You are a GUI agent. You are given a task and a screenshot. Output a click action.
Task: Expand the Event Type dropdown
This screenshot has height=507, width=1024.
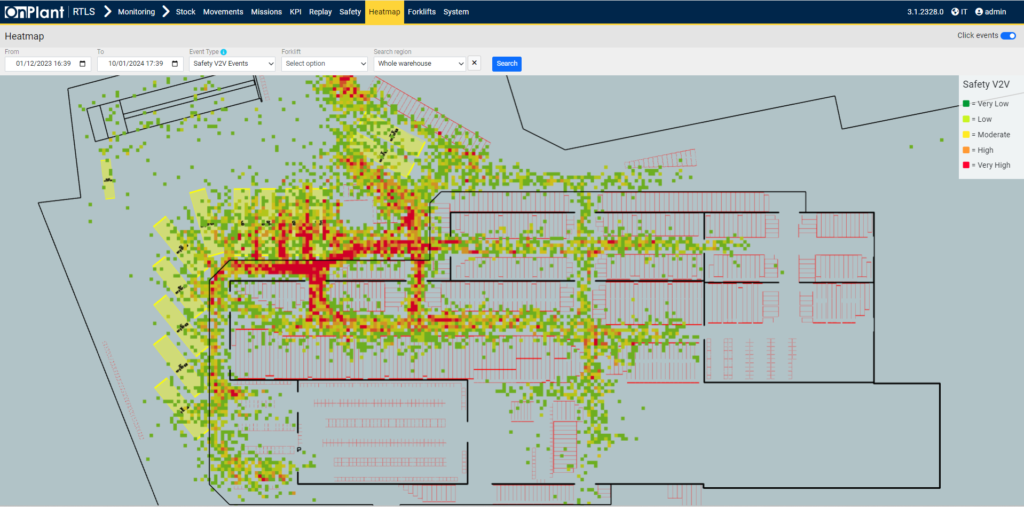tap(232, 63)
